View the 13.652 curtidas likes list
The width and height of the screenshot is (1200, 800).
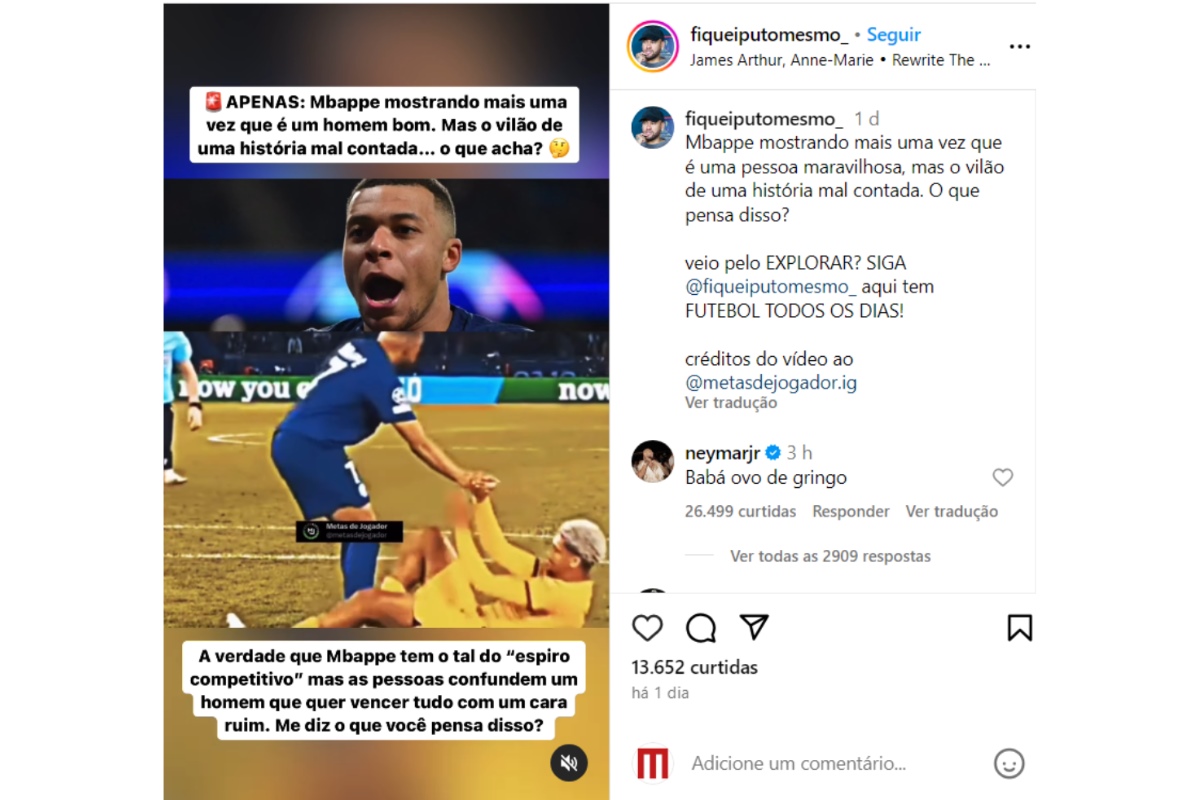695,667
